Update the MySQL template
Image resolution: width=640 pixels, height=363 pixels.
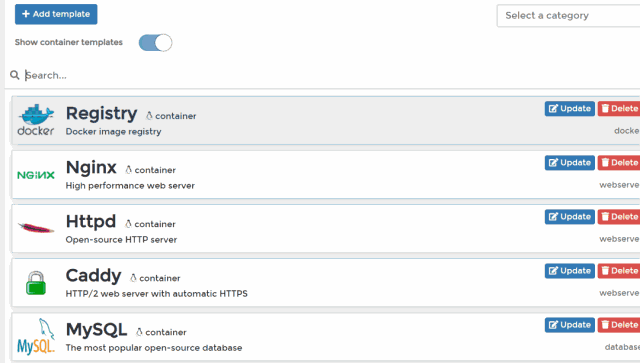click(x=569, y=325)
